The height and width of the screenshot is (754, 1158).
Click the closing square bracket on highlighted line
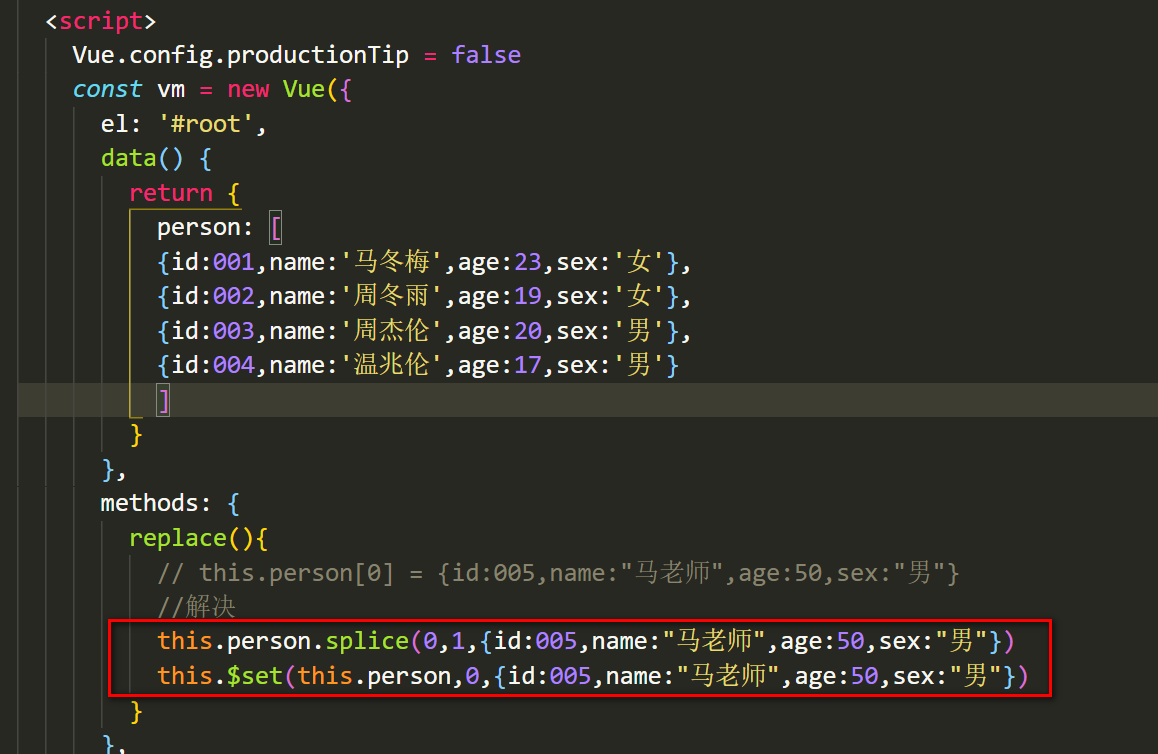pyautogui.click(x=163, y=400)
